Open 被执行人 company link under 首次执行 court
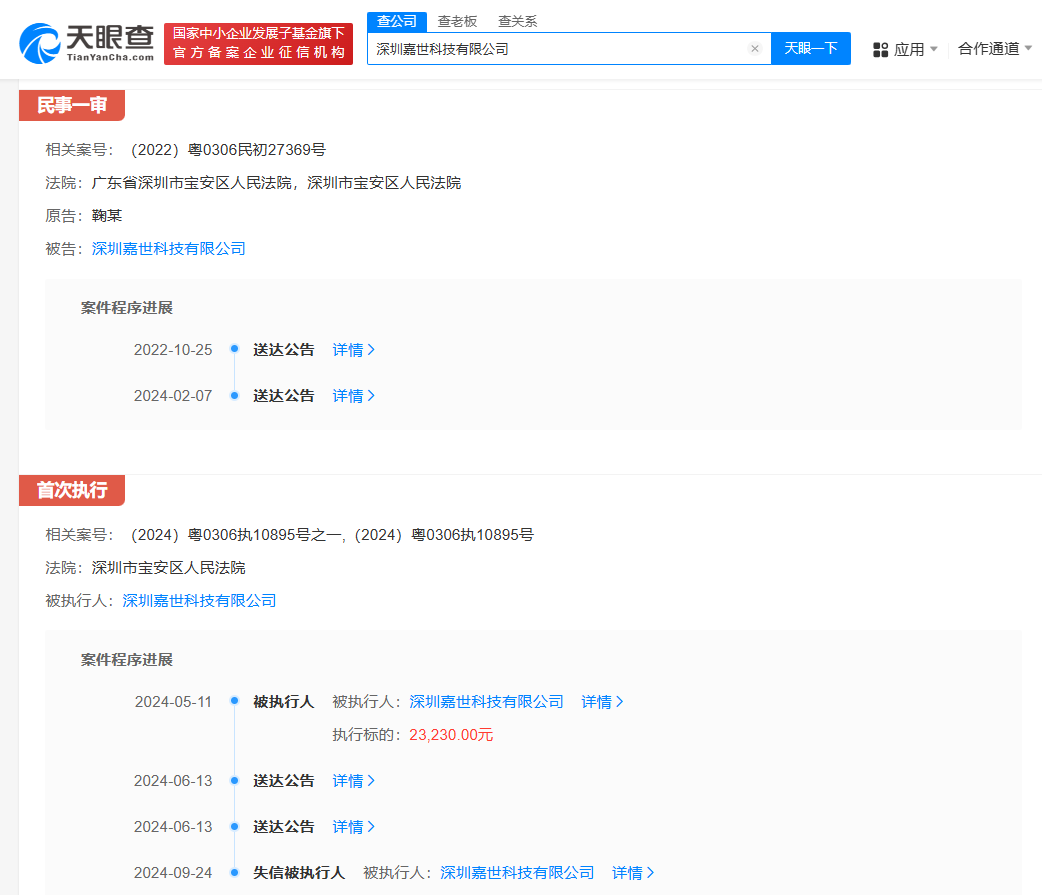This screenshot has width=1042, height=895. tap(199, 601)
